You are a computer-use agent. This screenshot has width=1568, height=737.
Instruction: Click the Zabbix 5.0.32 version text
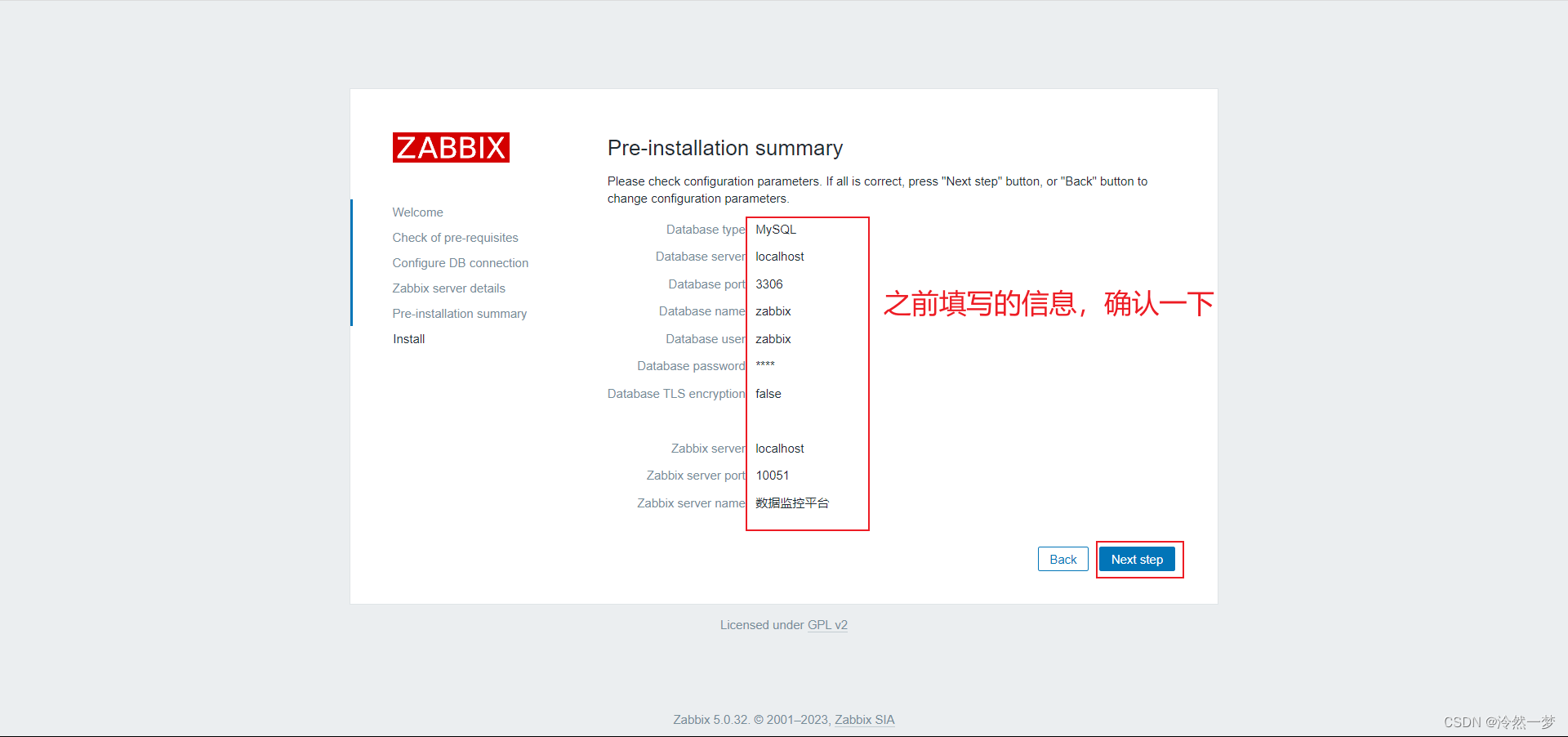coord(710,720)
